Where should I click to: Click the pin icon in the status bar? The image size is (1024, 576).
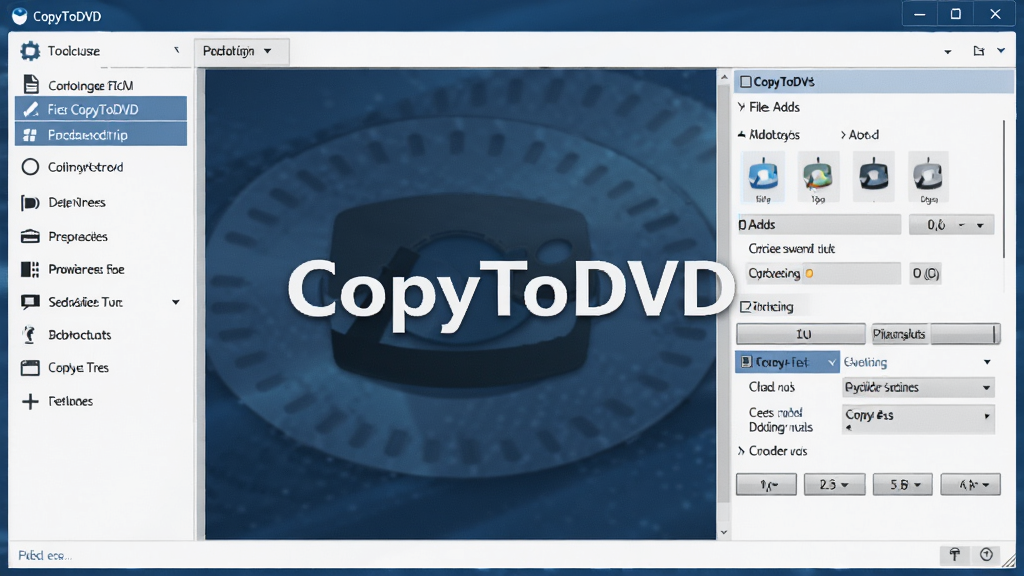point(955,555)
